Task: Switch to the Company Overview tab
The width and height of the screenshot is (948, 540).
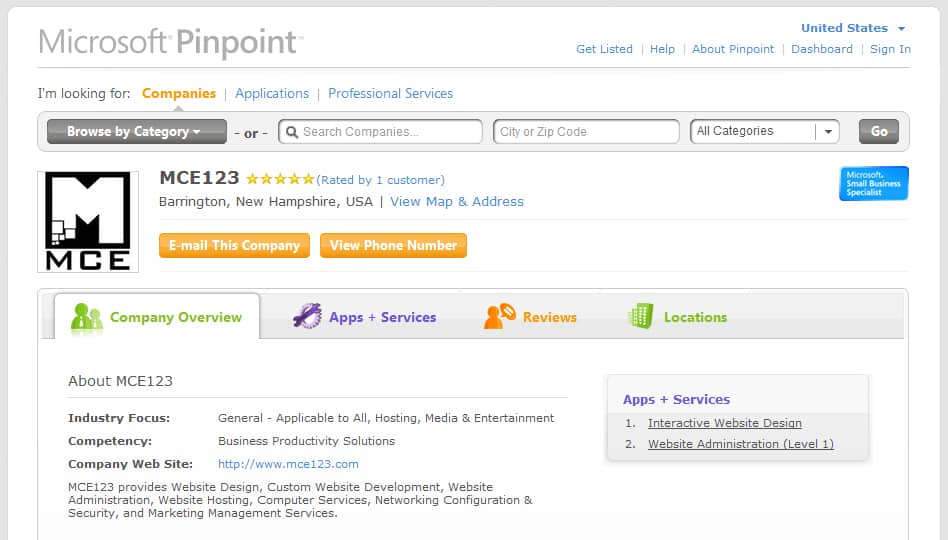Action: tap(157, 317)
